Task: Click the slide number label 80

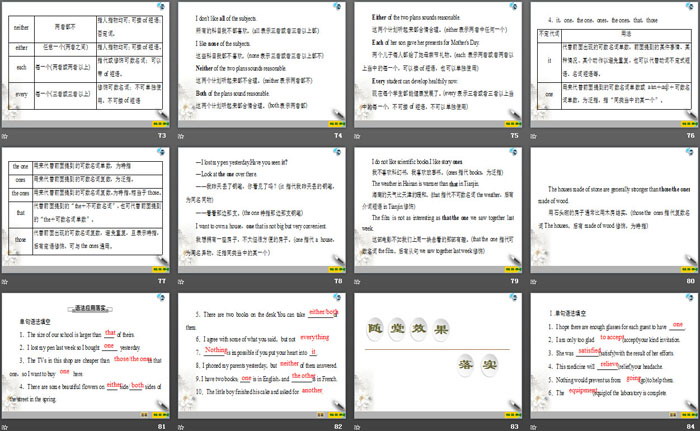Action: (x=691, y=281)
